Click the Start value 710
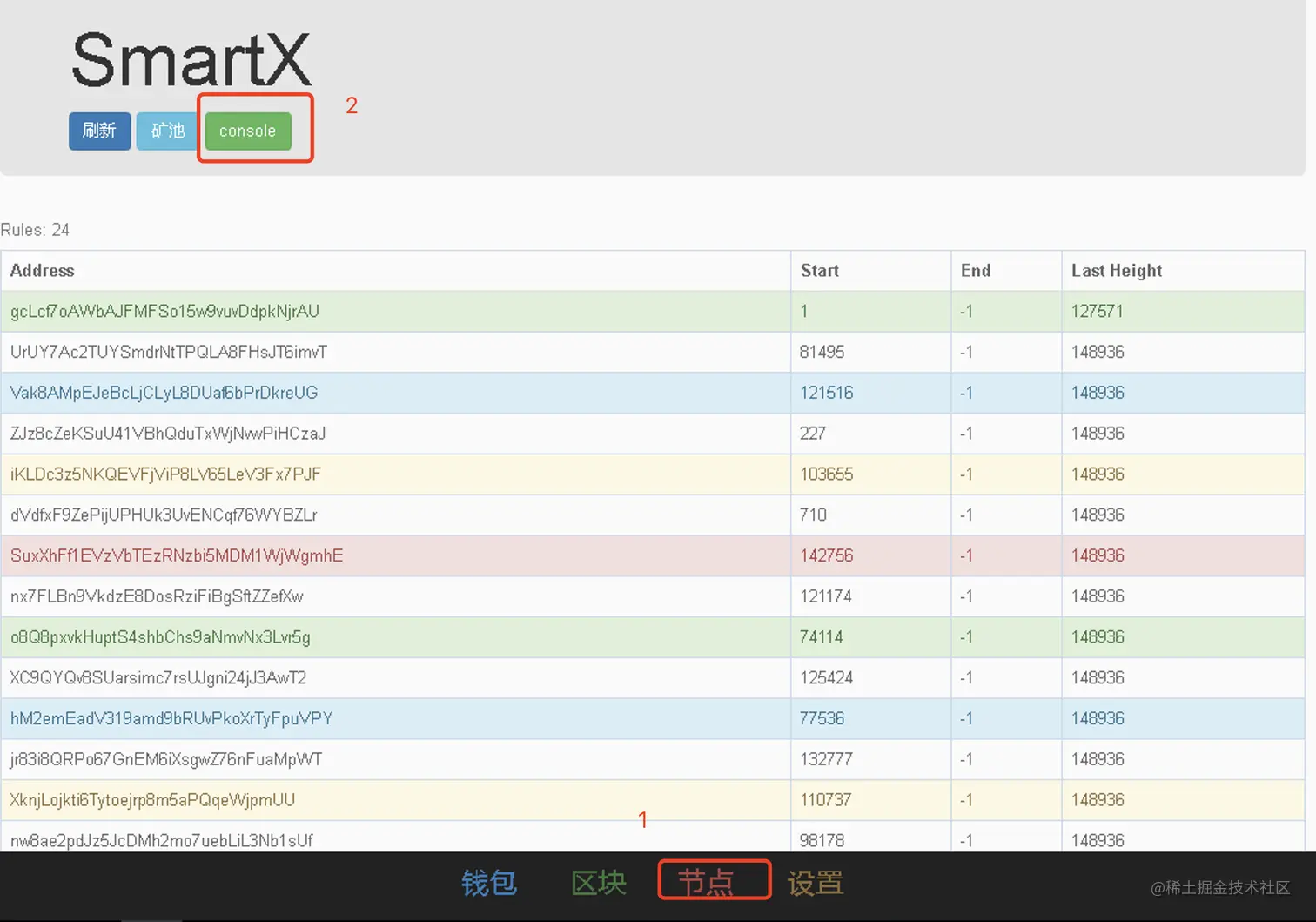The image size is (1316, 922). (813, 515)
